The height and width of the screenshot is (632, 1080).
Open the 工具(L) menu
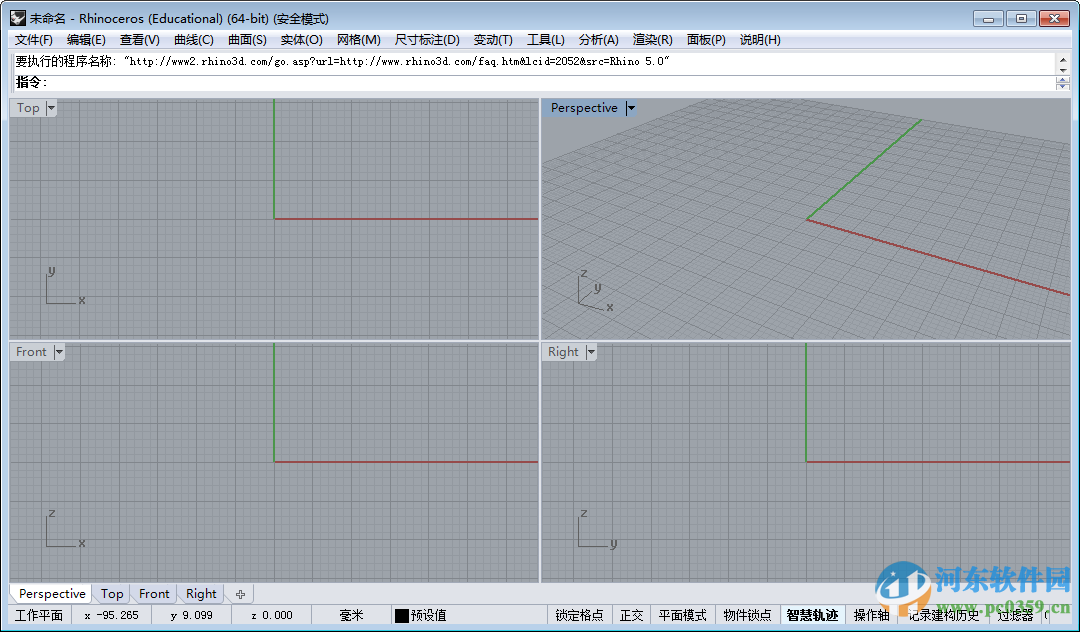coord(546,40)
